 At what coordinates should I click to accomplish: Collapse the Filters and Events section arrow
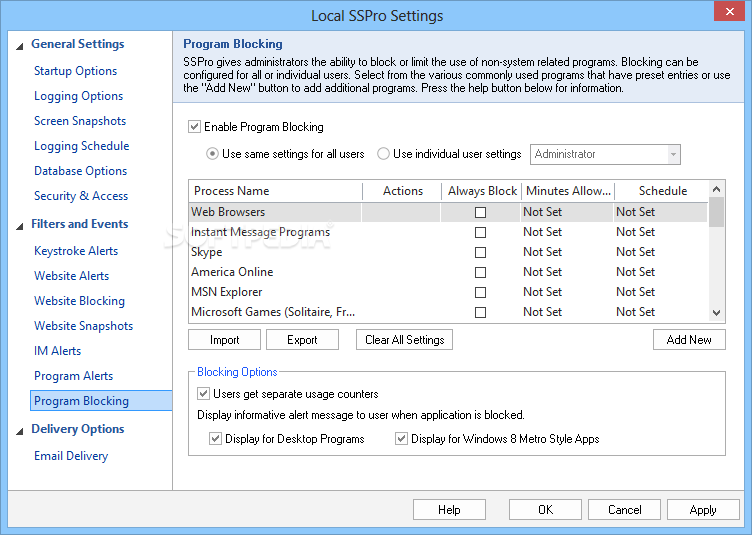(x=19, y=225)
